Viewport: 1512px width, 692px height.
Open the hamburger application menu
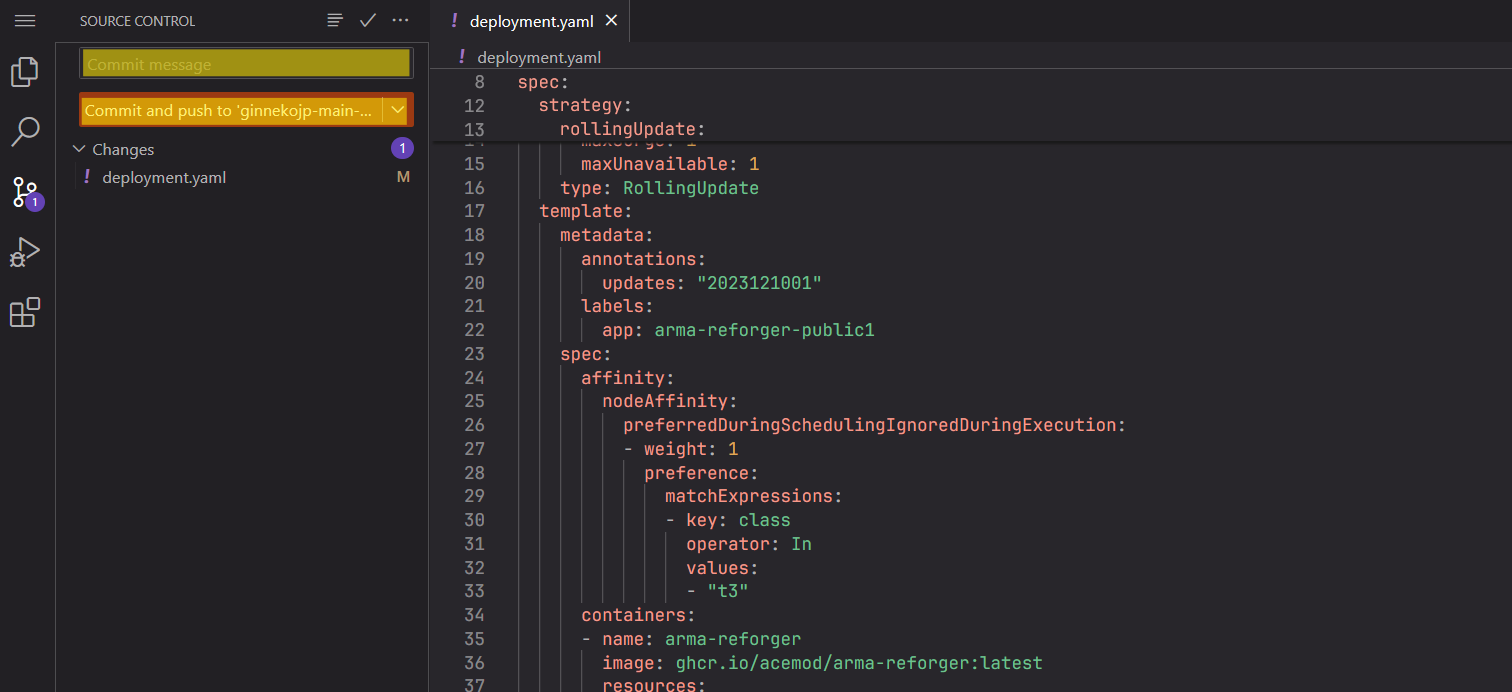point(25,20)
